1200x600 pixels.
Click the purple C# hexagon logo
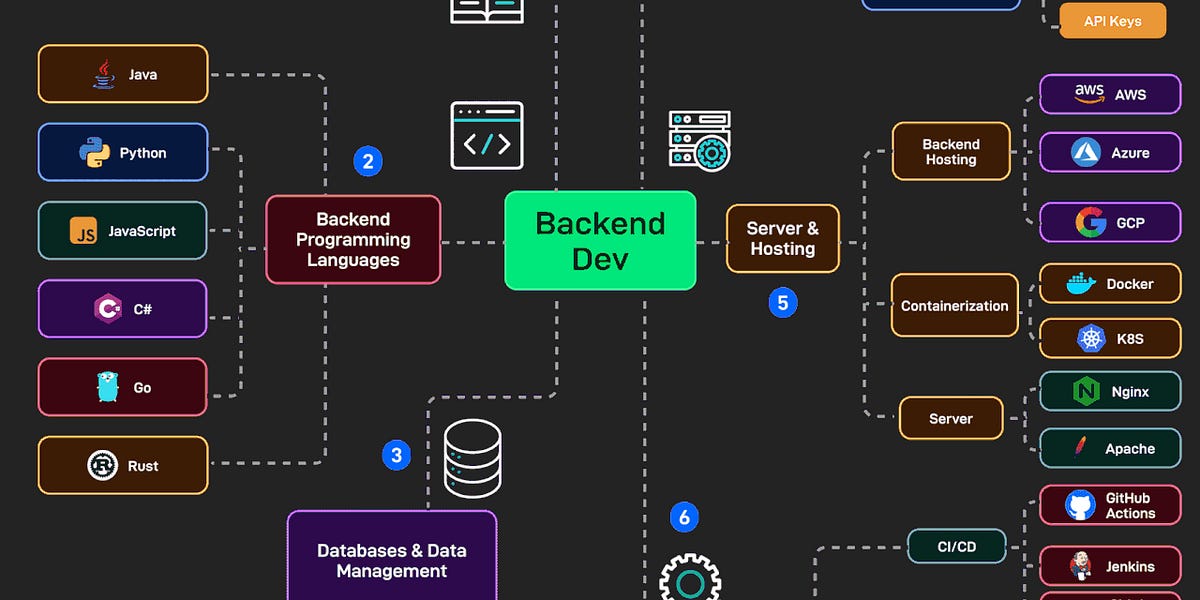(108, 309)
